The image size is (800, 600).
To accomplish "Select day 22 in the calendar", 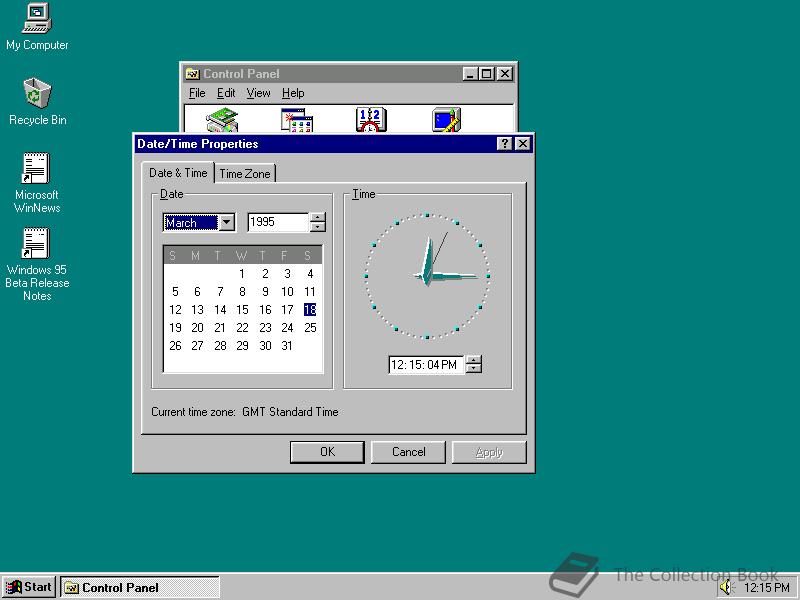I will coord(242,328).
